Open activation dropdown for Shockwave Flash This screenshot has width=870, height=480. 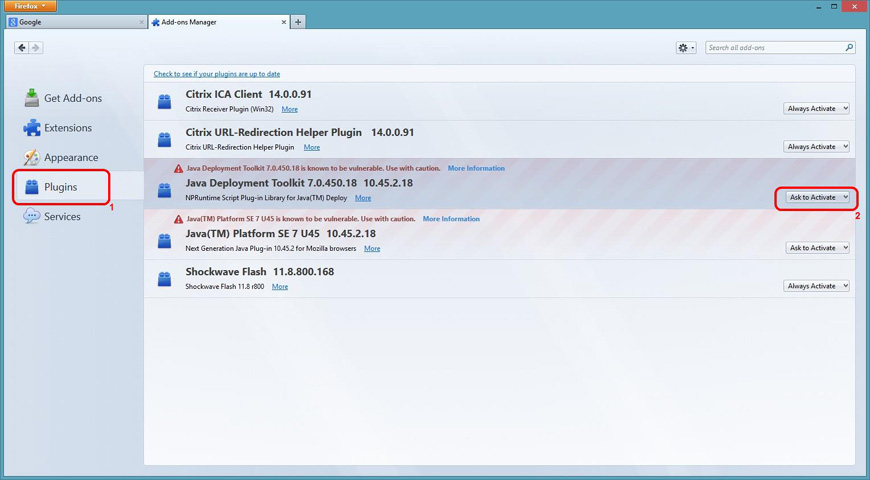[x=816, y=286]
